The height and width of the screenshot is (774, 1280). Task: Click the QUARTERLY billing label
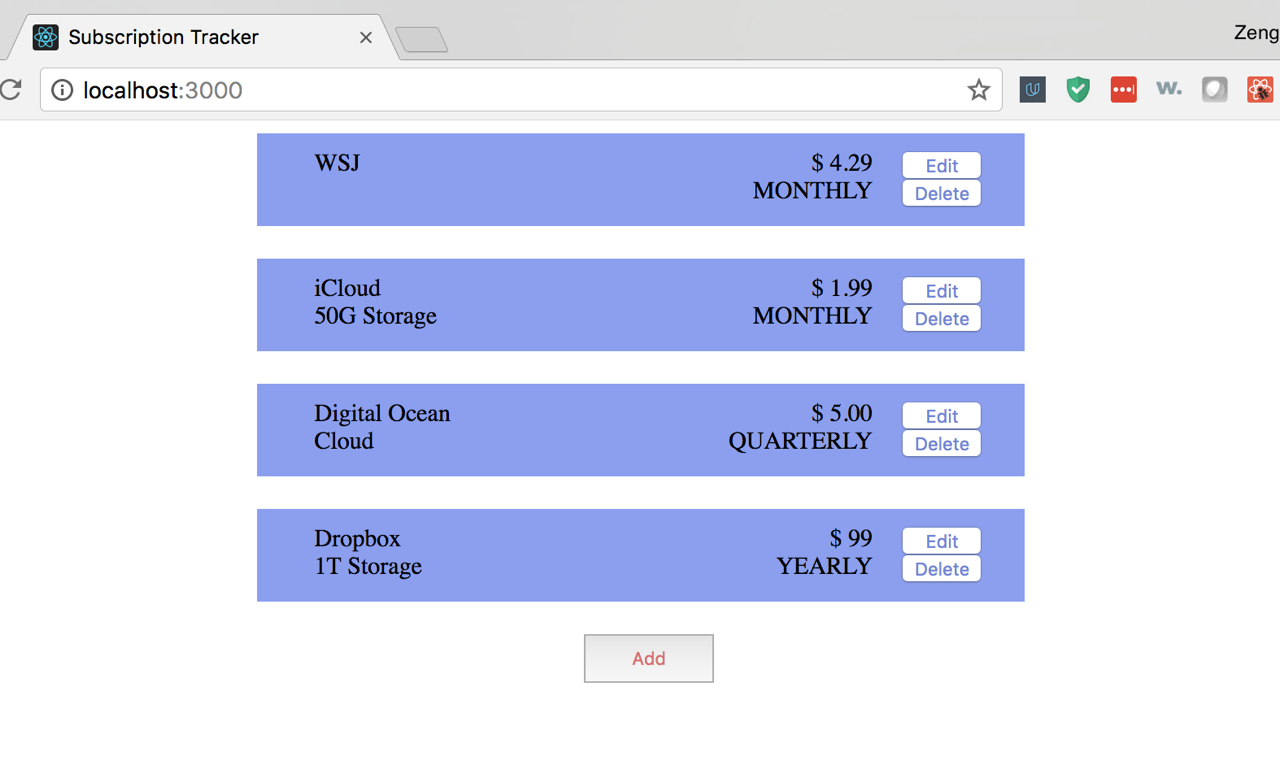pos(800,441)
